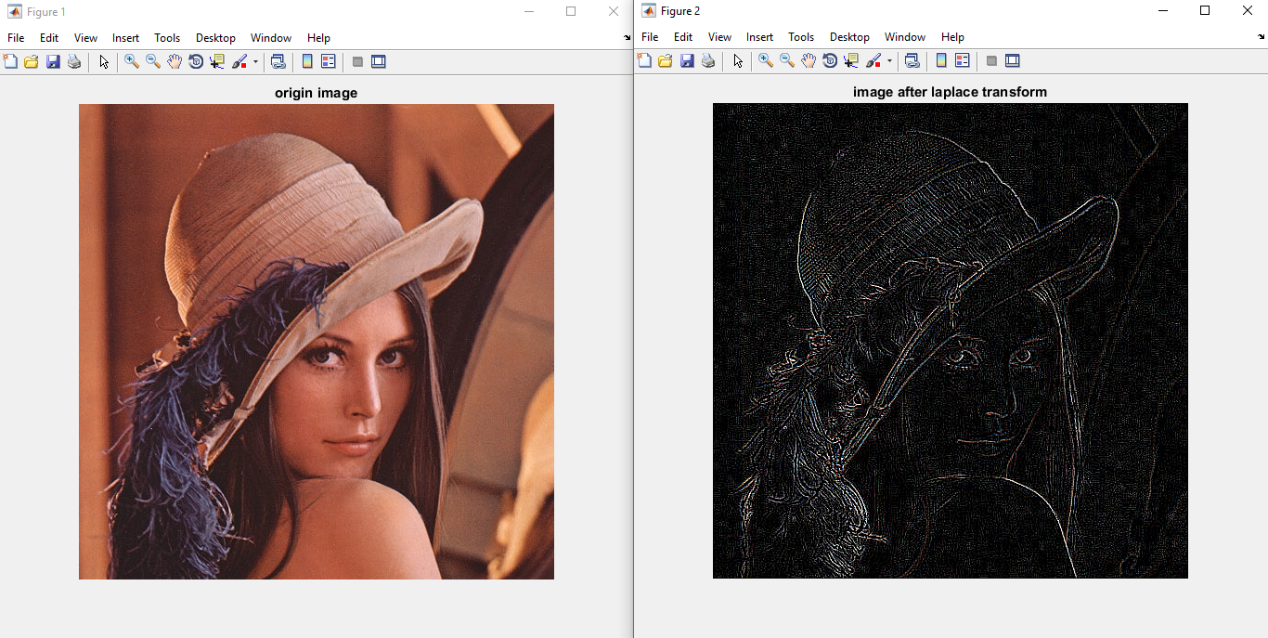Screen dimensions: 1268x638
Task: Open the View menu in Figure 2
Action: pos(720,37)
